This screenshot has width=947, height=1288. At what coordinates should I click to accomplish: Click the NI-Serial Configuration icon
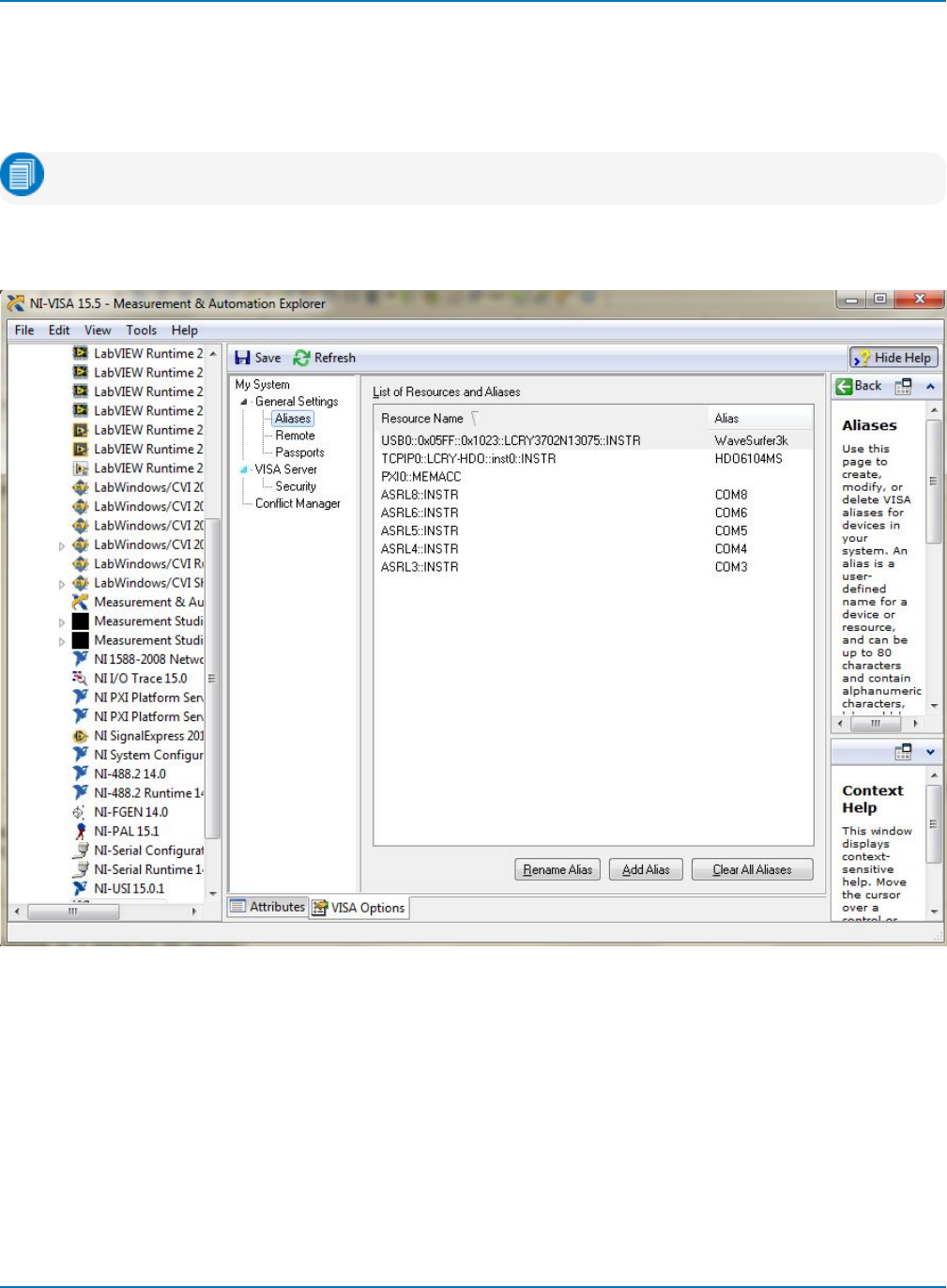81,851
